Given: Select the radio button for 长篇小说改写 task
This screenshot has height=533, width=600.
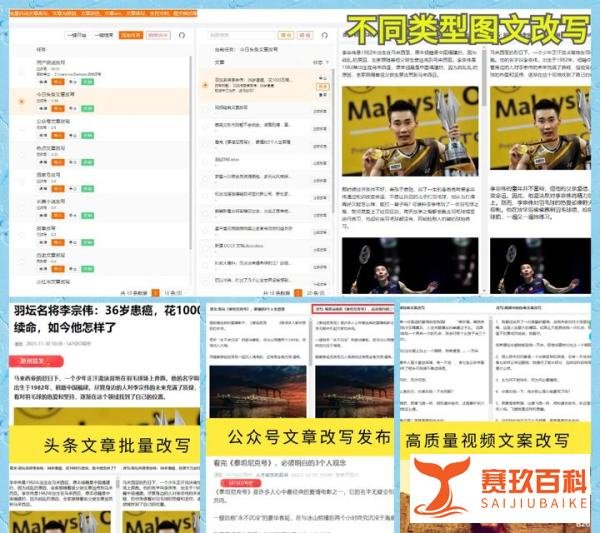Looking at the screenshot, I should [21, 209].
